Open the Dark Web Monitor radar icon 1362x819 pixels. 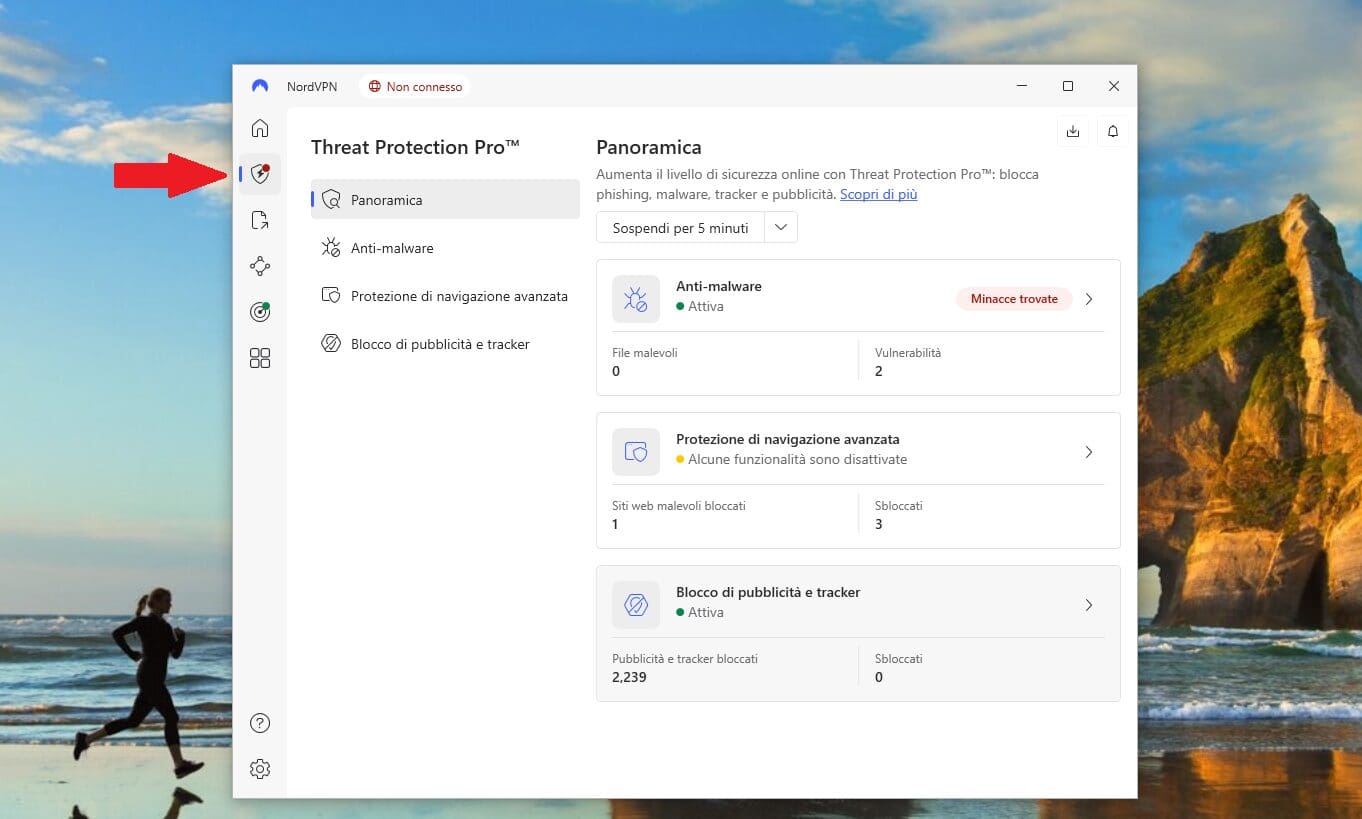tap(260, 312)
